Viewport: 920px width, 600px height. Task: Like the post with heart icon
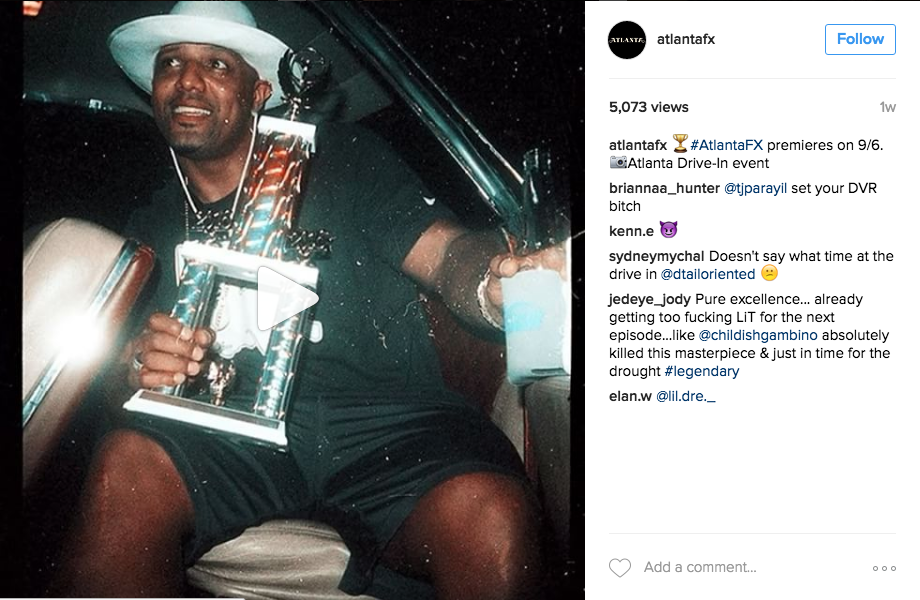pyautogui.click(x=620, y=568)
